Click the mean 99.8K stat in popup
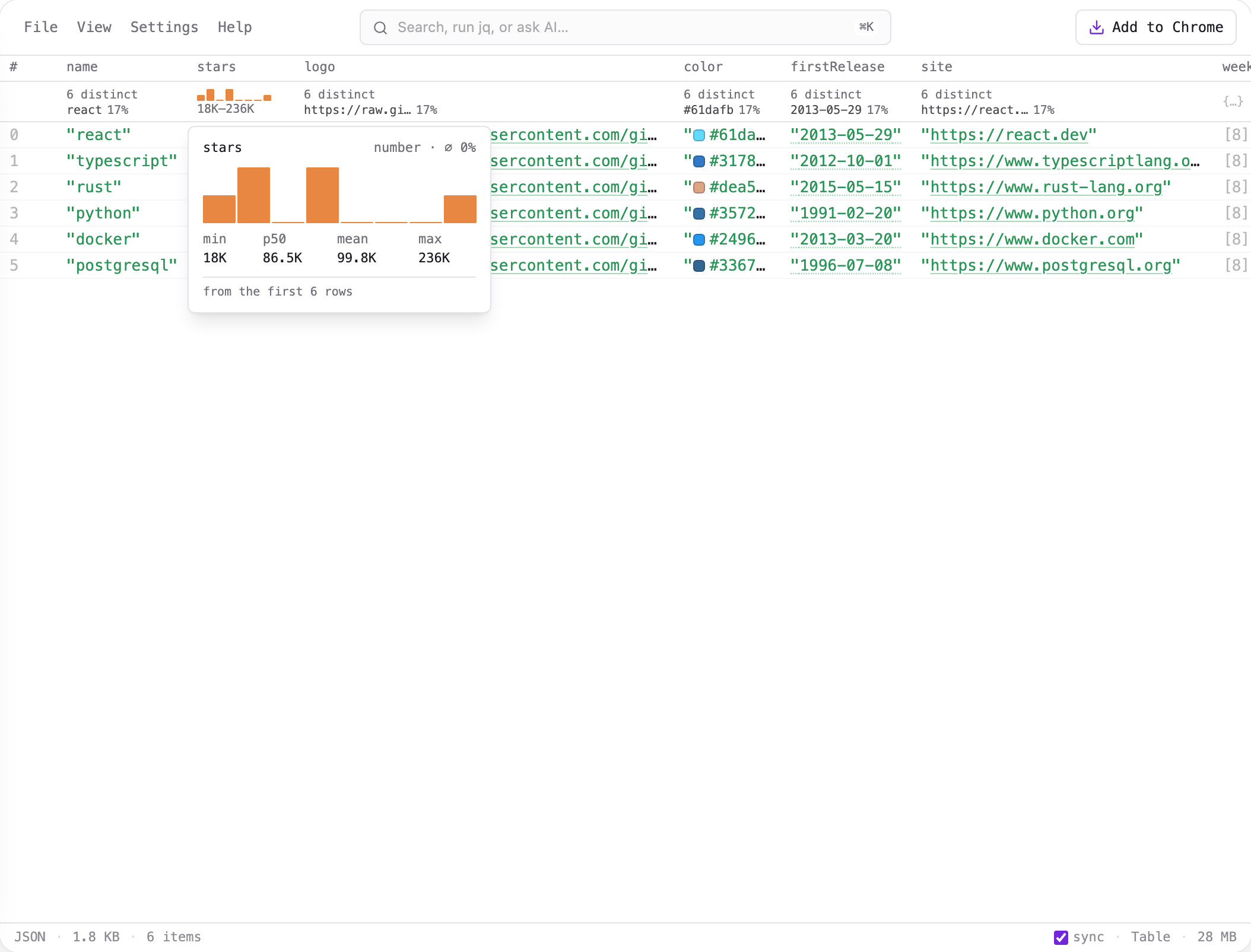 [357, 249]
